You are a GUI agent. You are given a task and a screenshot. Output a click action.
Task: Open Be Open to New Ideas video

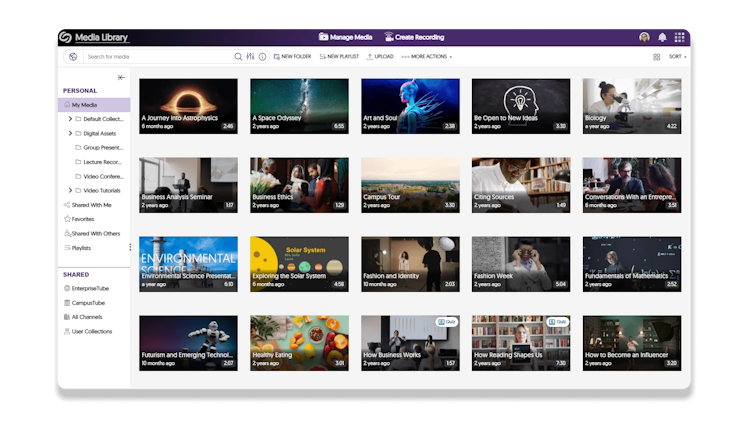[x=521, y=106]
